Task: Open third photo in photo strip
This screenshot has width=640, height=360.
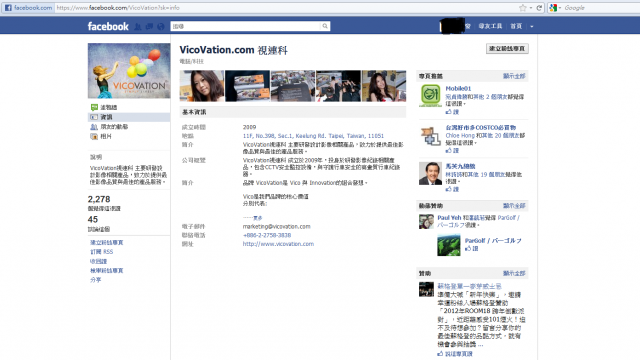Action: [x=293, y=86]
